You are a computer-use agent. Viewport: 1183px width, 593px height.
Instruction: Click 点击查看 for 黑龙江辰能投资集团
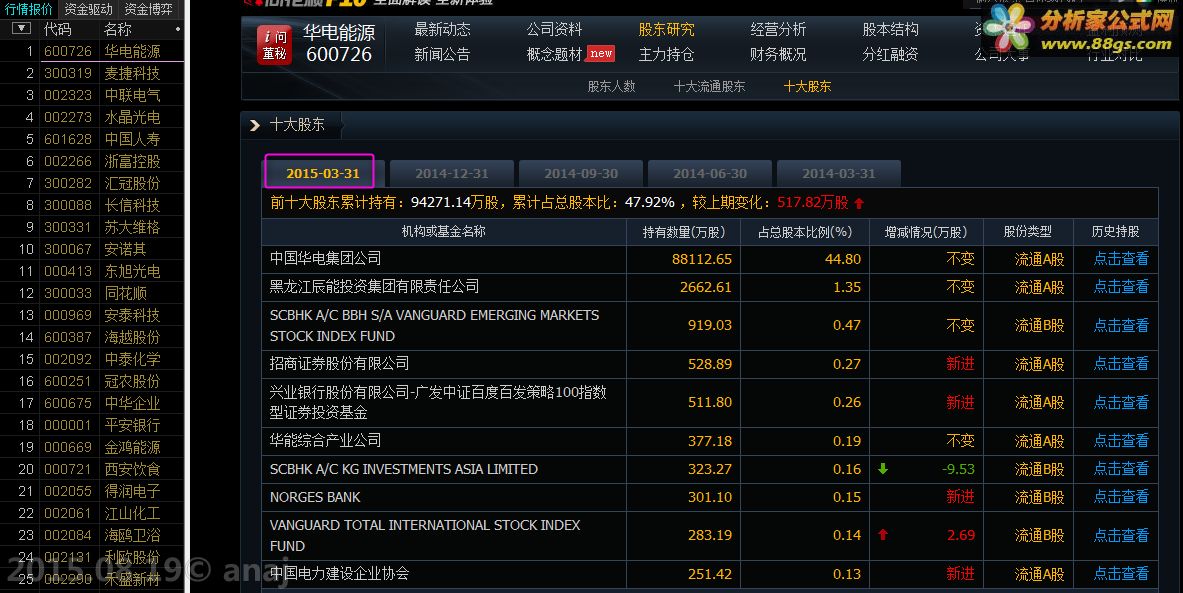[x=1121, y=287]
